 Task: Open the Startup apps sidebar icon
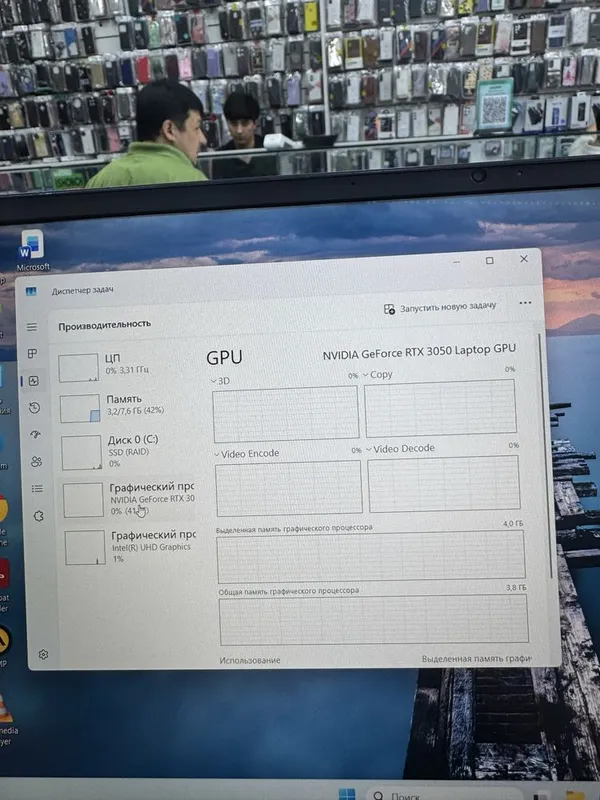pos(36,435)
